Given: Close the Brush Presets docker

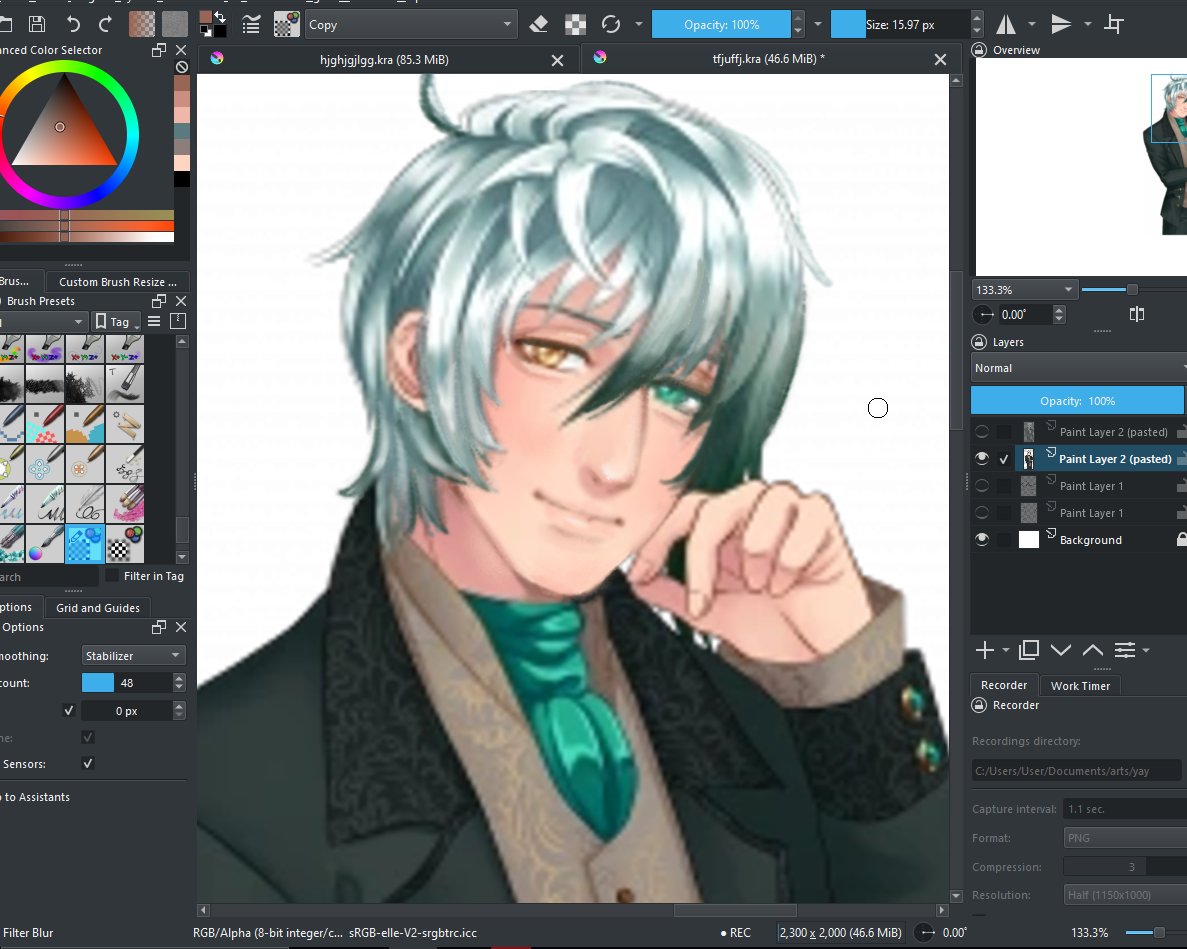Looking at the screenshot, I should pyautogui.click(x=181, y=301).
